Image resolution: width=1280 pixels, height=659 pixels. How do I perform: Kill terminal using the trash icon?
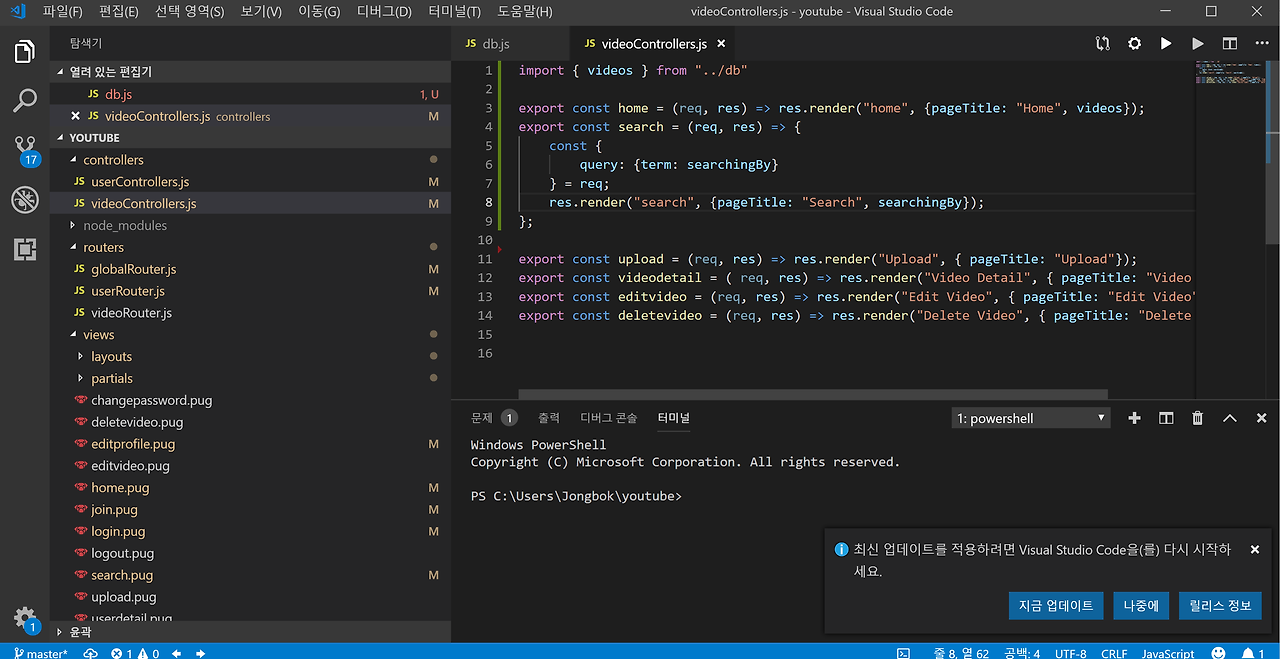tap(1197, 418)
